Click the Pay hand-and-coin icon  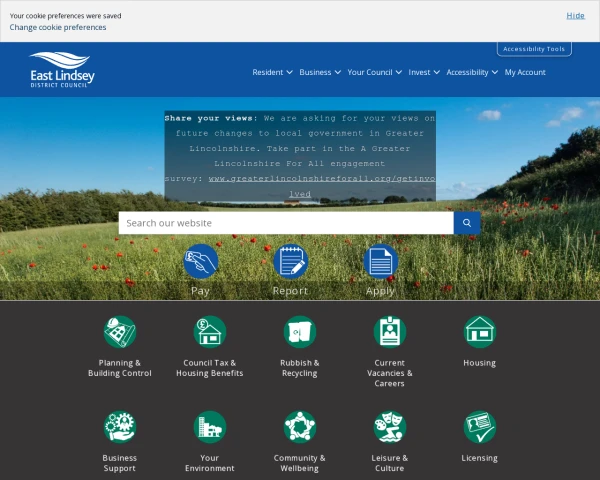point(201,262)
